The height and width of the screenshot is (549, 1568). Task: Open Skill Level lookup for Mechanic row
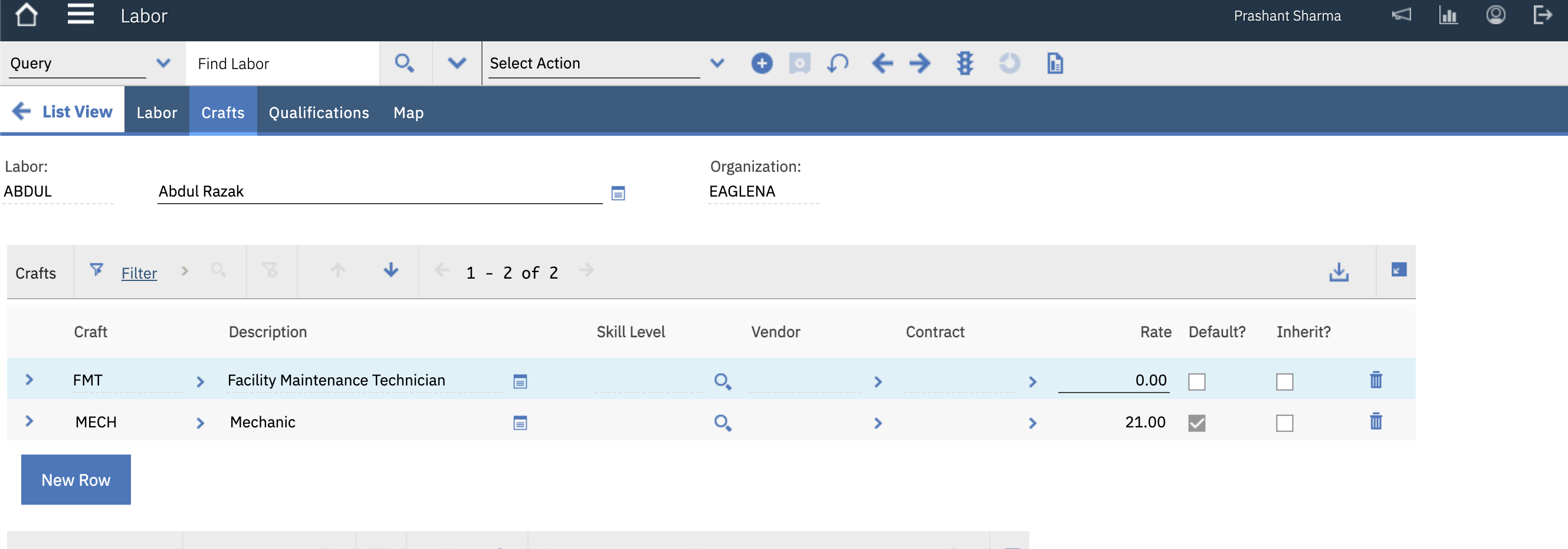tap(724, 421)
